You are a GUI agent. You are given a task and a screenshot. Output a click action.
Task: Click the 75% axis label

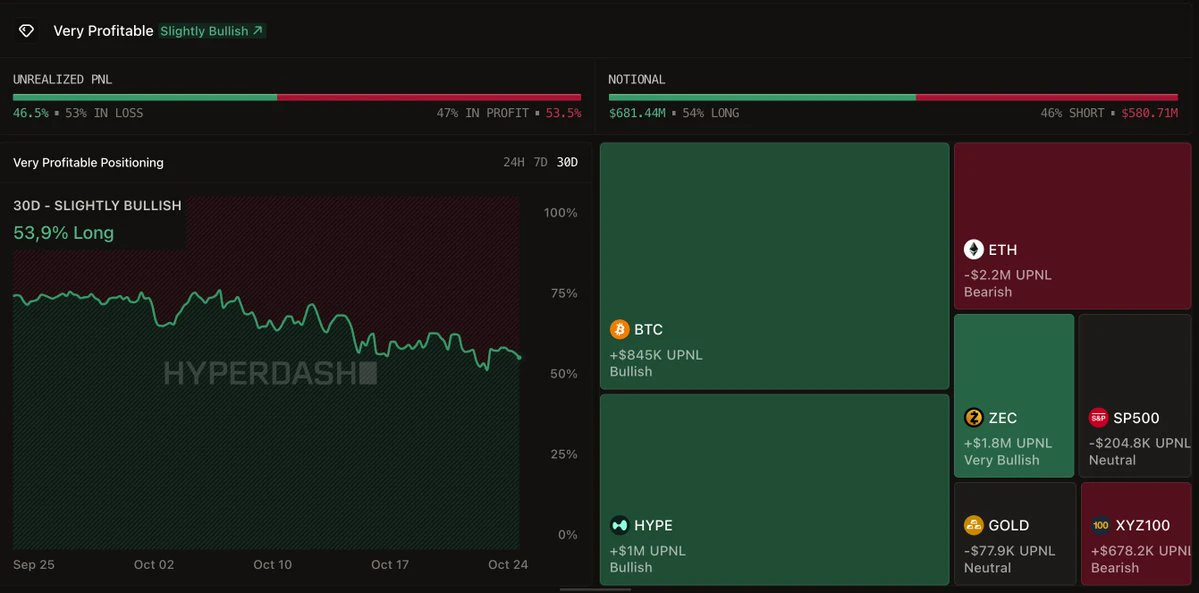[x=564, y=294]
